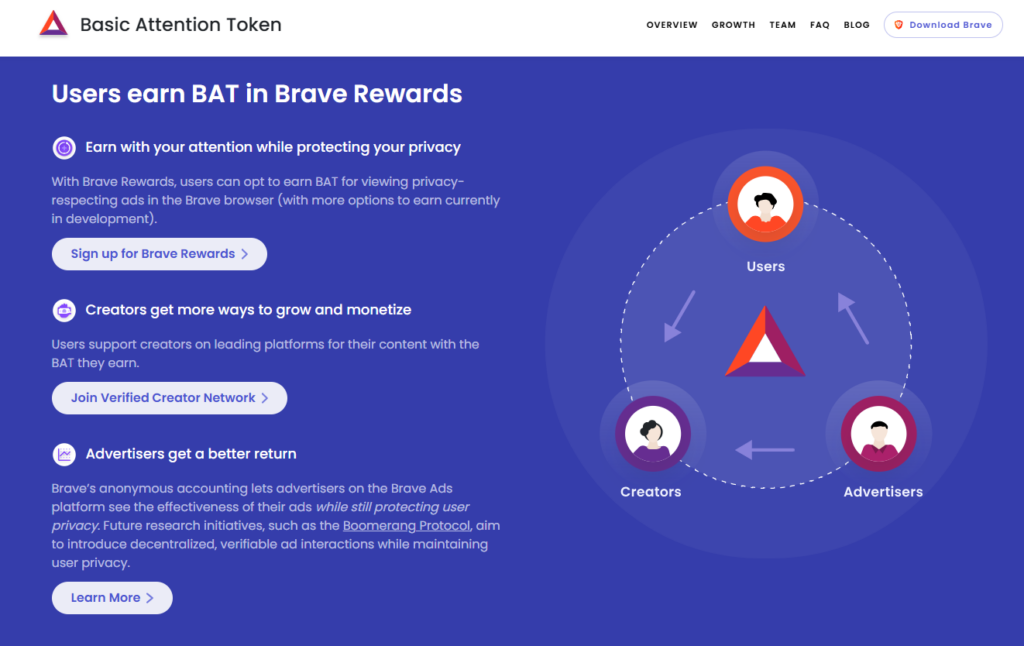The width and height of the screenshot is (1024, 646).
Task: Click the central BAT triangle in diagram
Action: point(765,341)
